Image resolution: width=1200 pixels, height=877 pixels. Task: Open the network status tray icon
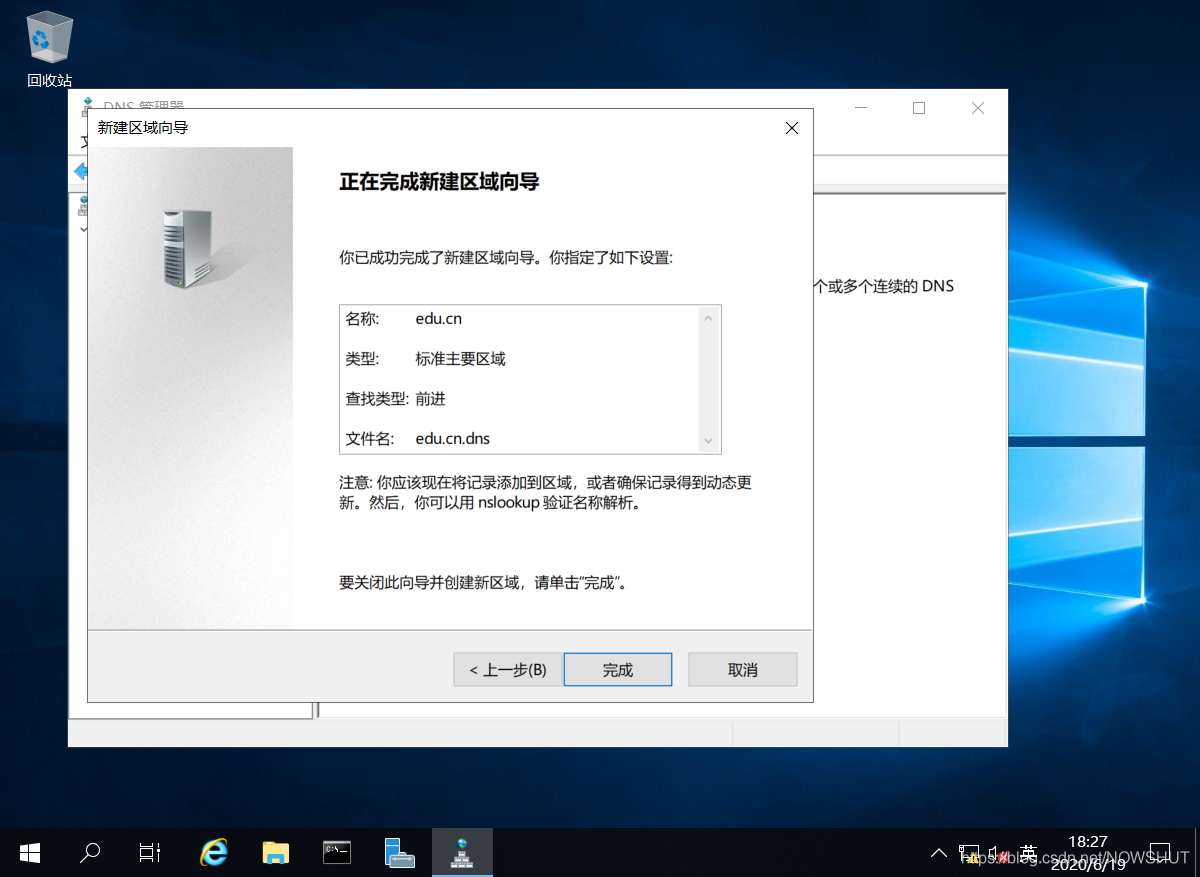[971, 852]
